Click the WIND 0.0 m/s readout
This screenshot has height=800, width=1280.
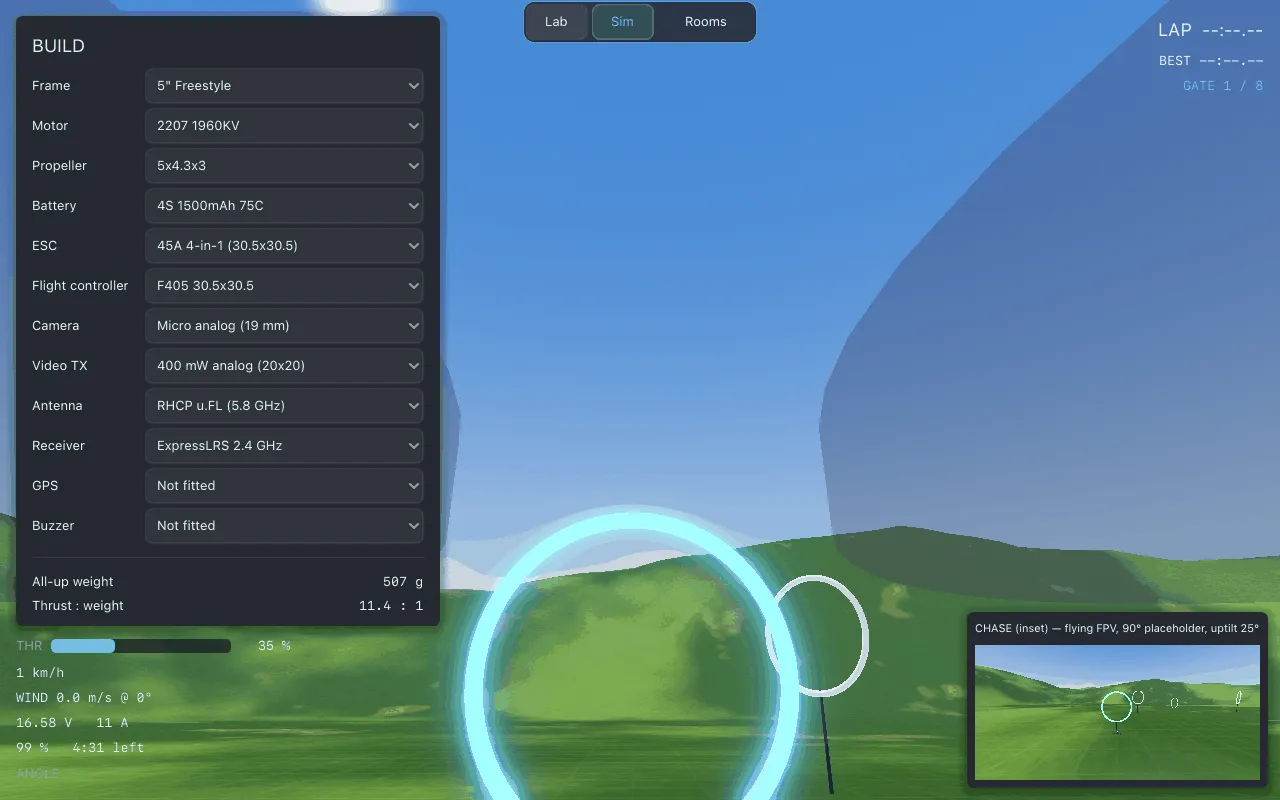coord(84,697)
